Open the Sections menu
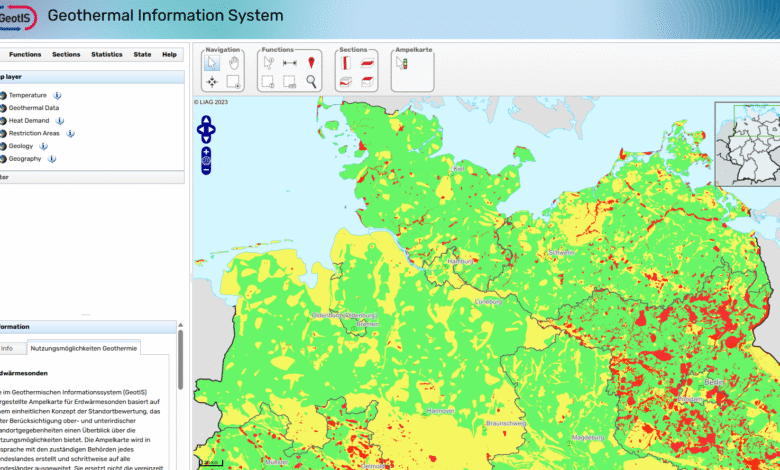 tap(66, 54)
